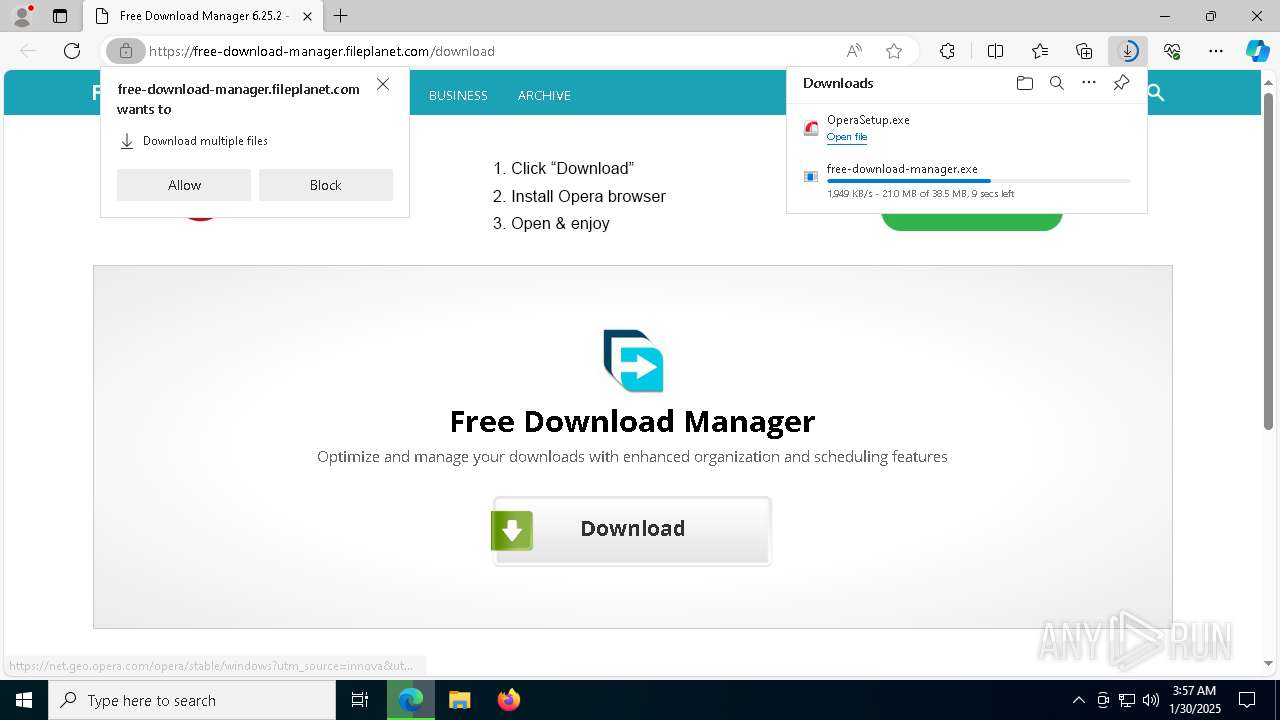
Task: Click the Free Download Manager logo
Action: pyautogui.click(x=633, y=360)
